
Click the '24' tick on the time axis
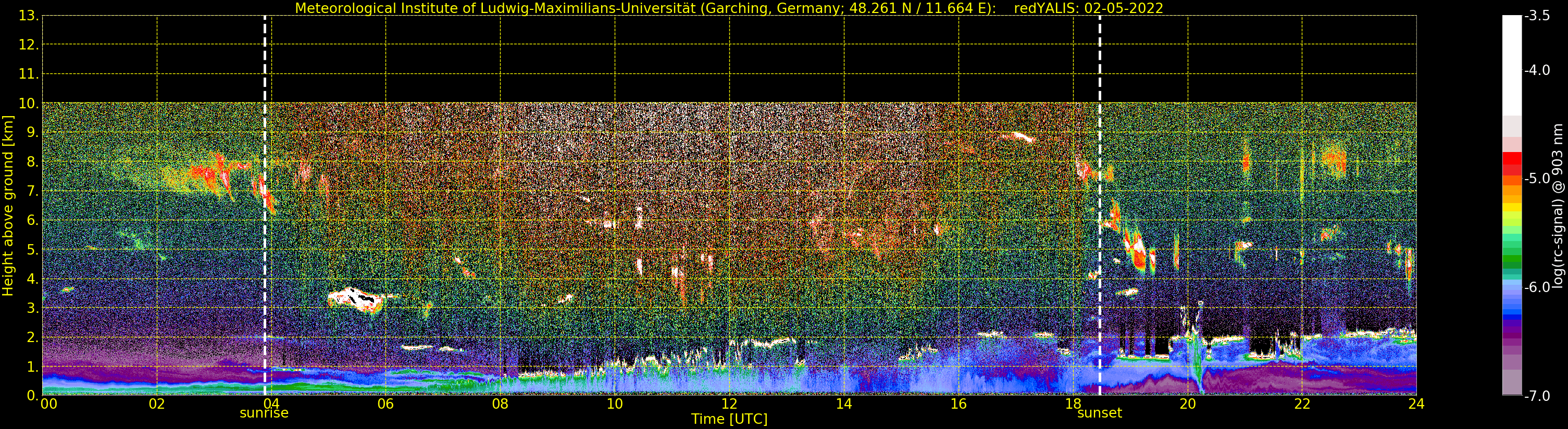[1416, 403]
